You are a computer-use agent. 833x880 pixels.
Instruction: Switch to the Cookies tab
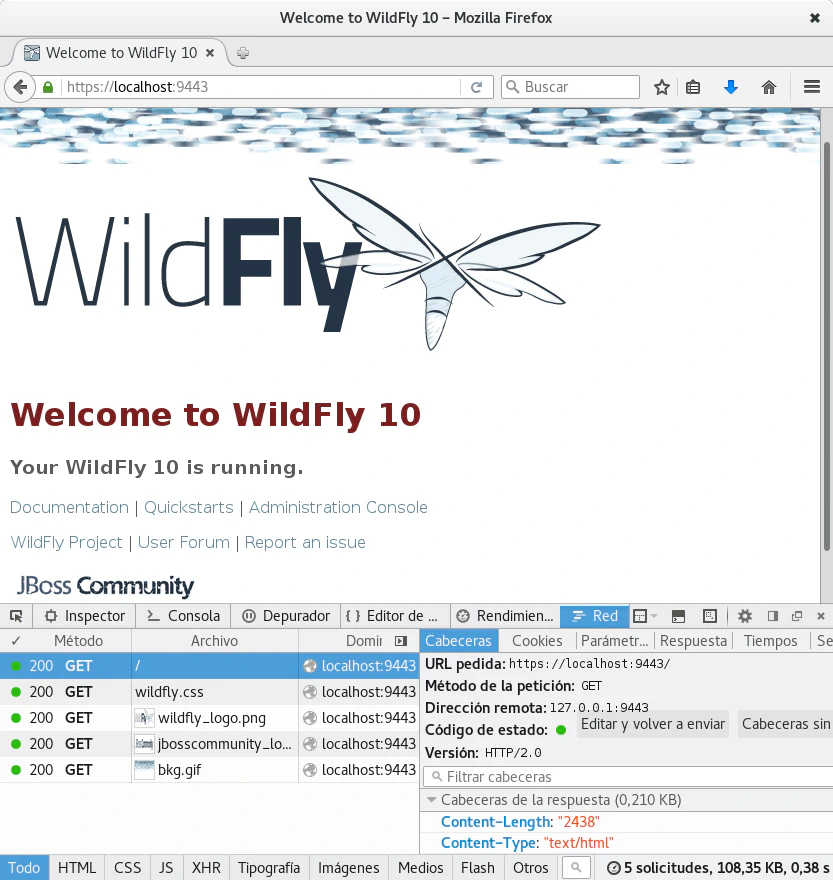[x=537, y=641]
